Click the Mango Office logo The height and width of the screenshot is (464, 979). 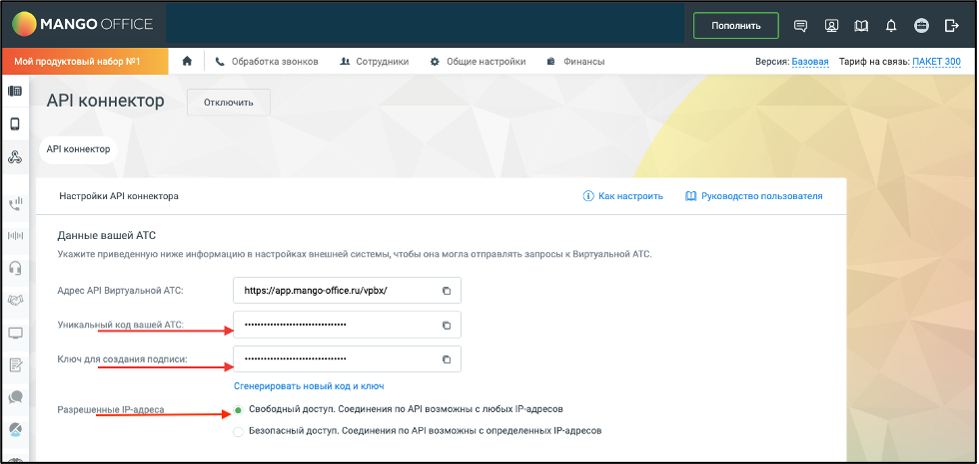(82, 24)
